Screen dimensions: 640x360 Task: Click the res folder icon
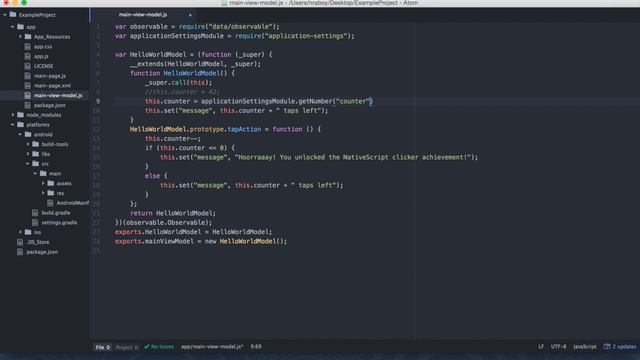[51, 193]
